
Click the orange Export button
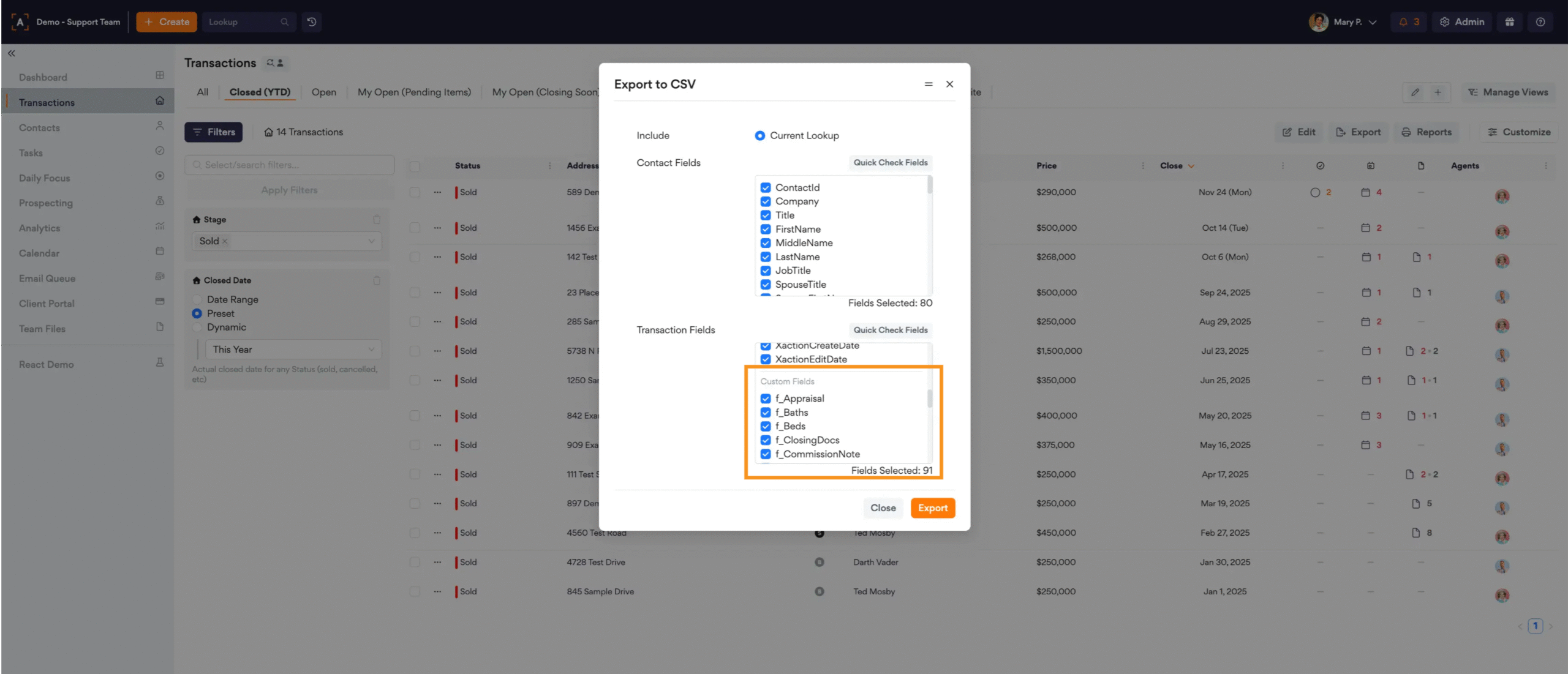(x=932, y=508)
